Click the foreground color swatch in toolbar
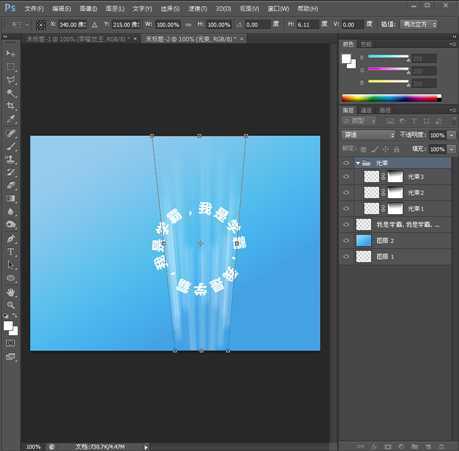The width and height of the screenshot is (459, 451). point(8,326)
